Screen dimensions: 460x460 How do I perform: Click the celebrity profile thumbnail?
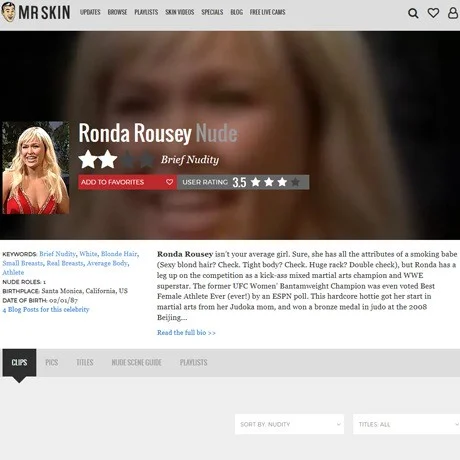pyautogui.click(x=36, y=168)
